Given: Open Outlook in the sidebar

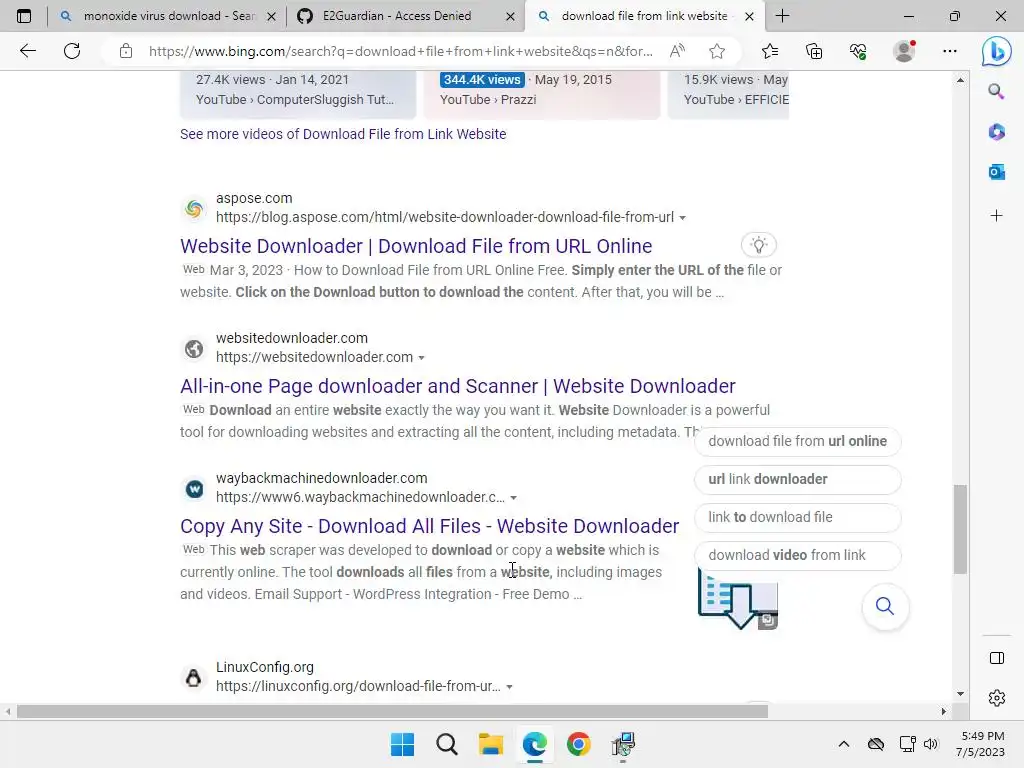Looking at the screenshot, I should [997, 172].
